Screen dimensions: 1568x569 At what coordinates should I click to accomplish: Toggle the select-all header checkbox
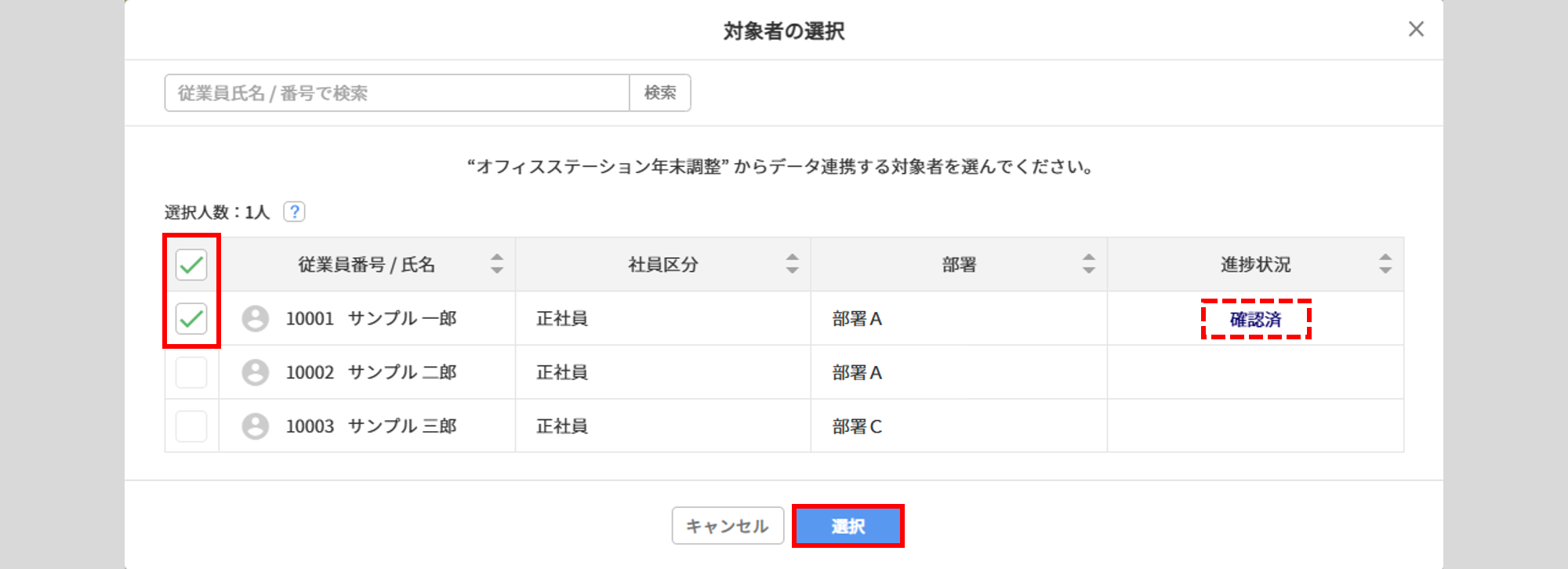(x=191, y=265)
